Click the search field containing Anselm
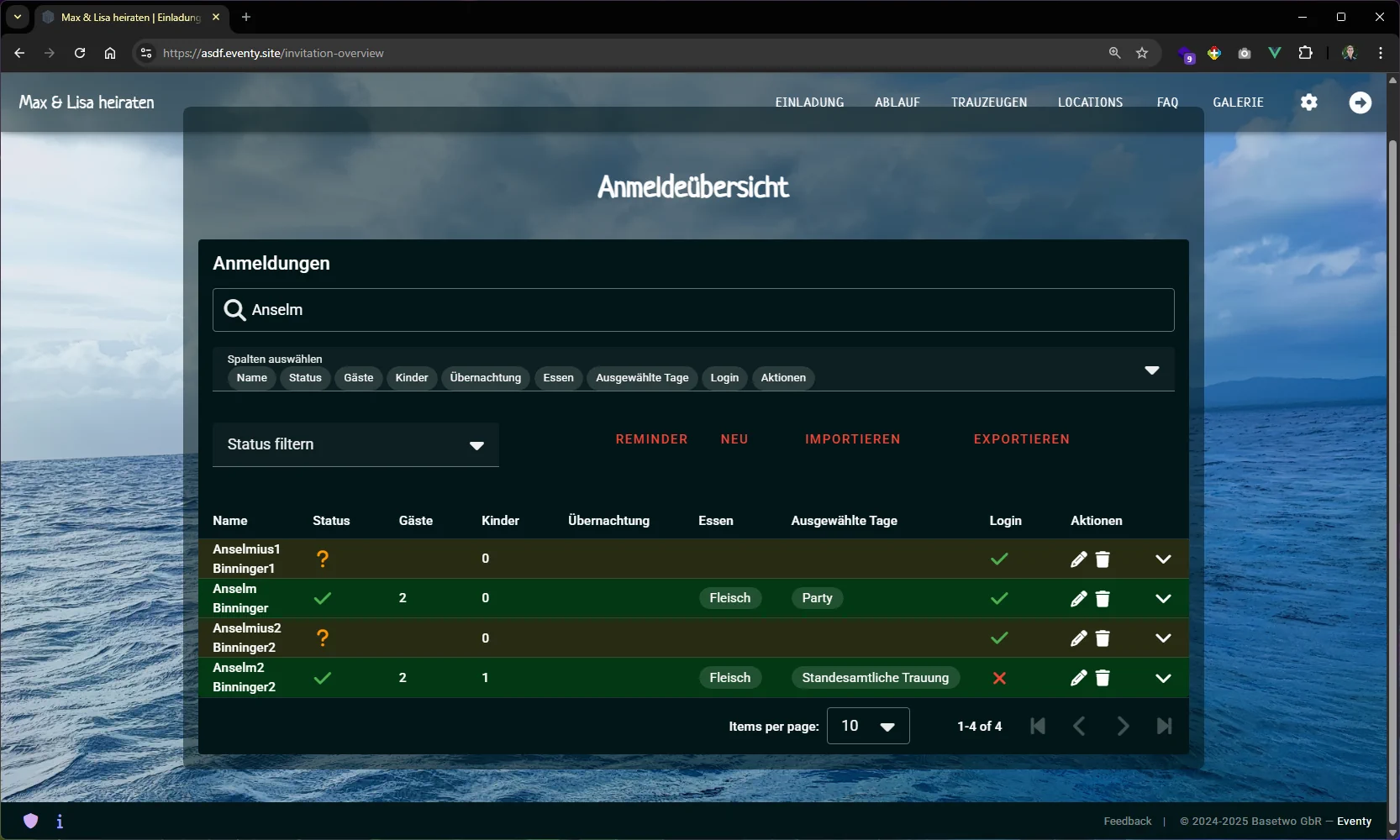1400x840 pixels. click(x=693, y=310)
